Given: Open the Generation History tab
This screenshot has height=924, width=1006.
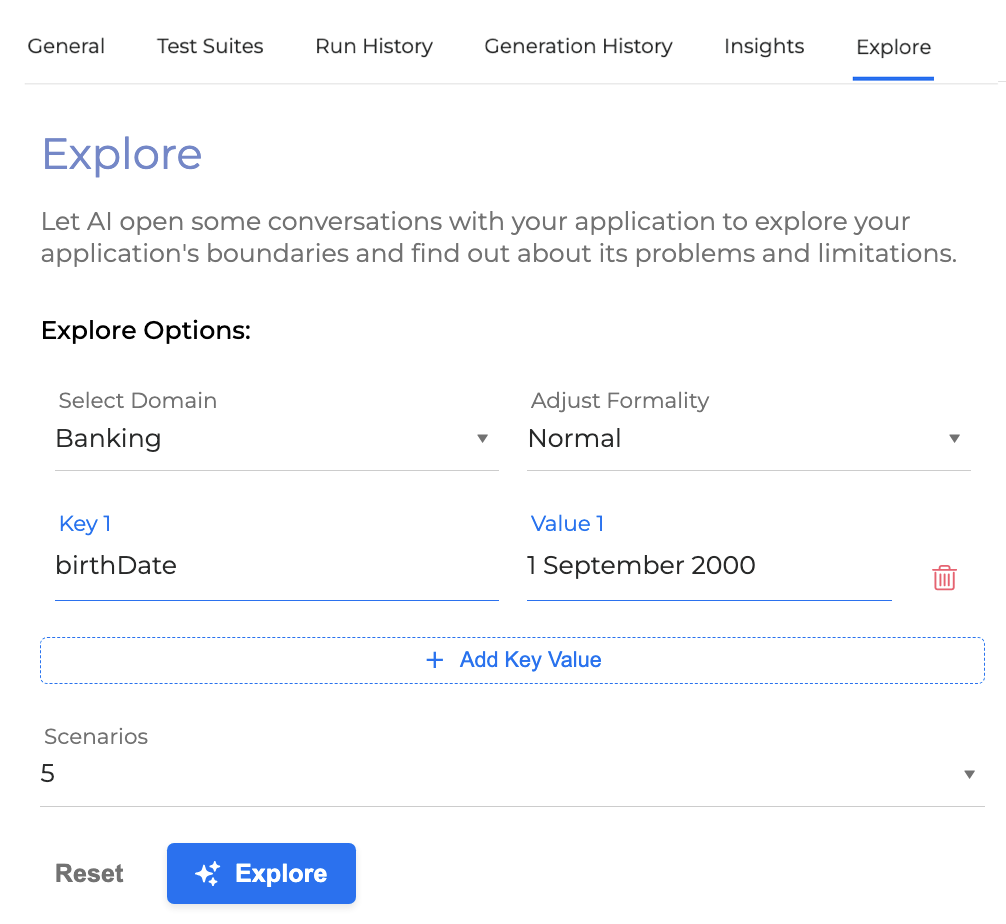Looking at the screenshot, I should pos(578,46).
